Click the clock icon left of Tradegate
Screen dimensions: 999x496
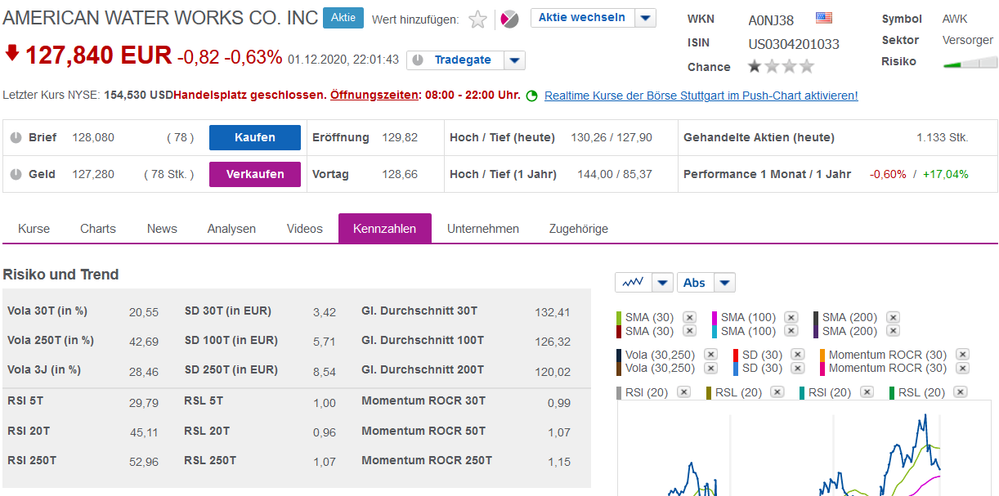tap(416, 60)
